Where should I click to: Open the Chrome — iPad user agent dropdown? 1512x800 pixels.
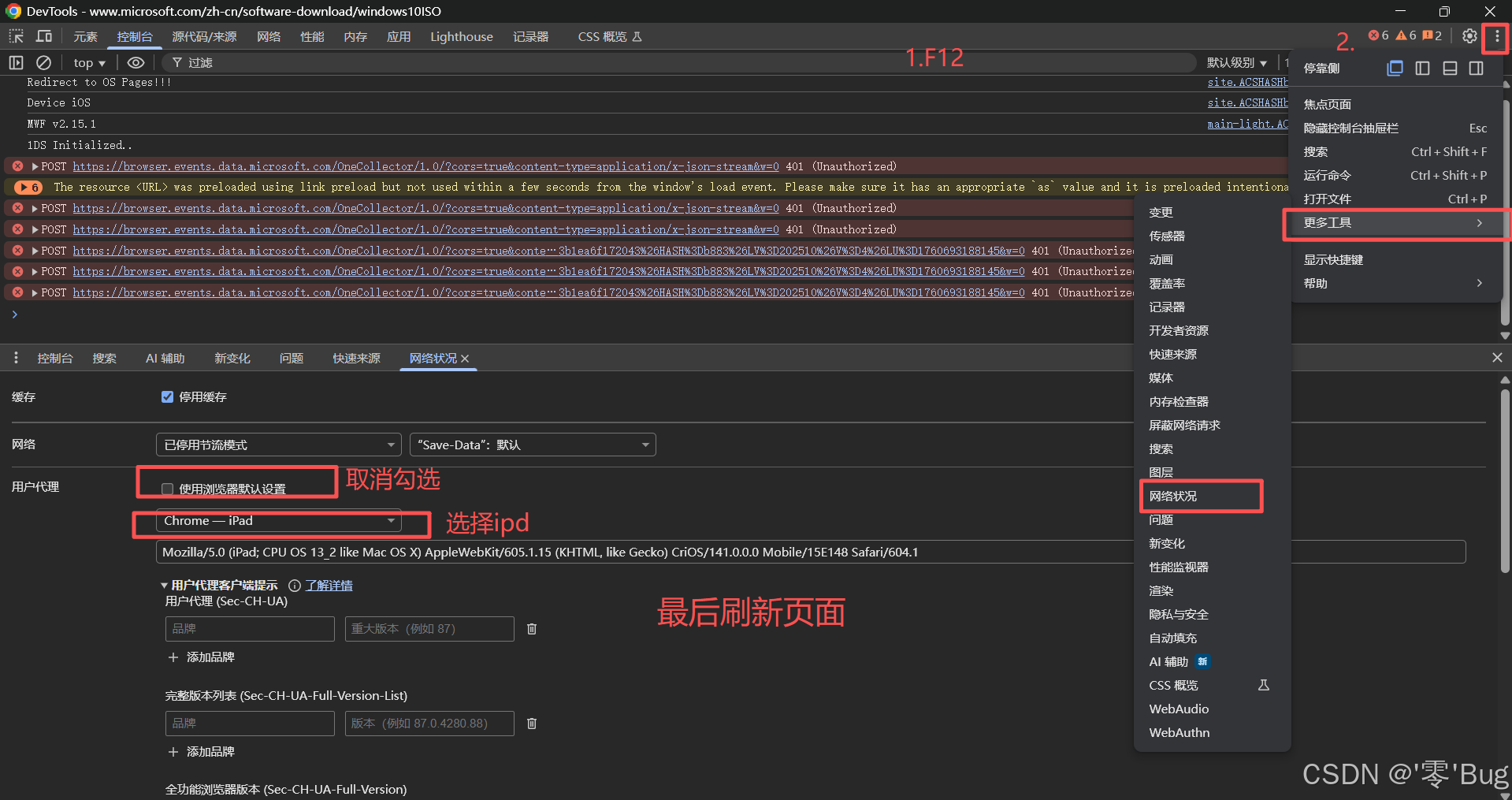click(279, 521)
